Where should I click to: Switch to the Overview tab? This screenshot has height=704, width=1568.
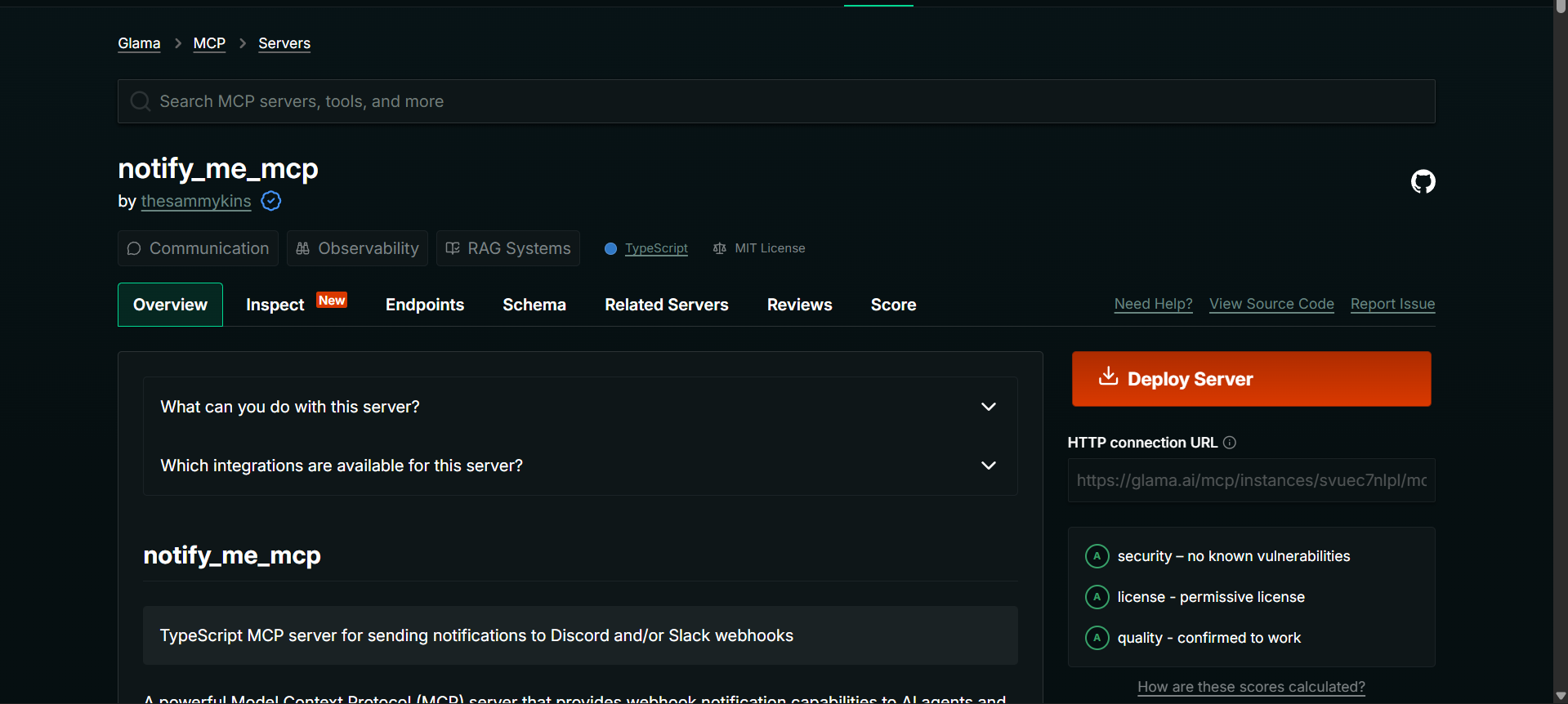coord(170,305)
